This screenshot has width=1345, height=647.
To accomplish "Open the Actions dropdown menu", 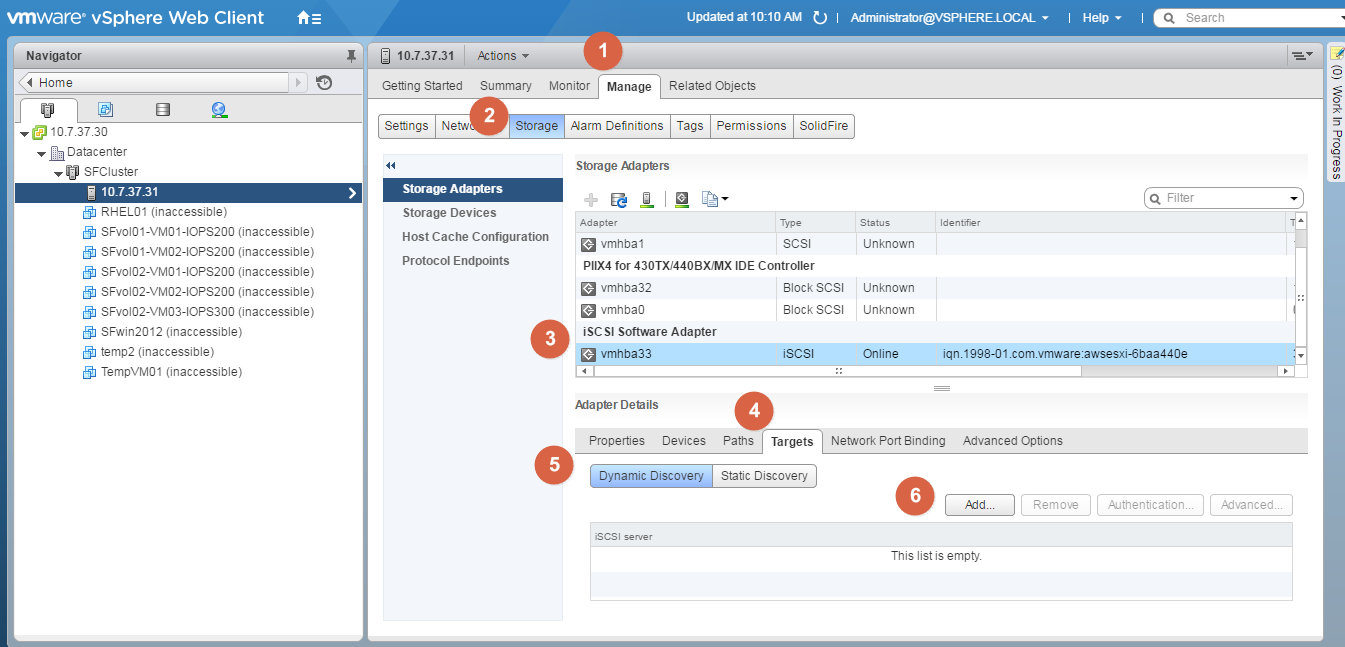I will (503, 56).
